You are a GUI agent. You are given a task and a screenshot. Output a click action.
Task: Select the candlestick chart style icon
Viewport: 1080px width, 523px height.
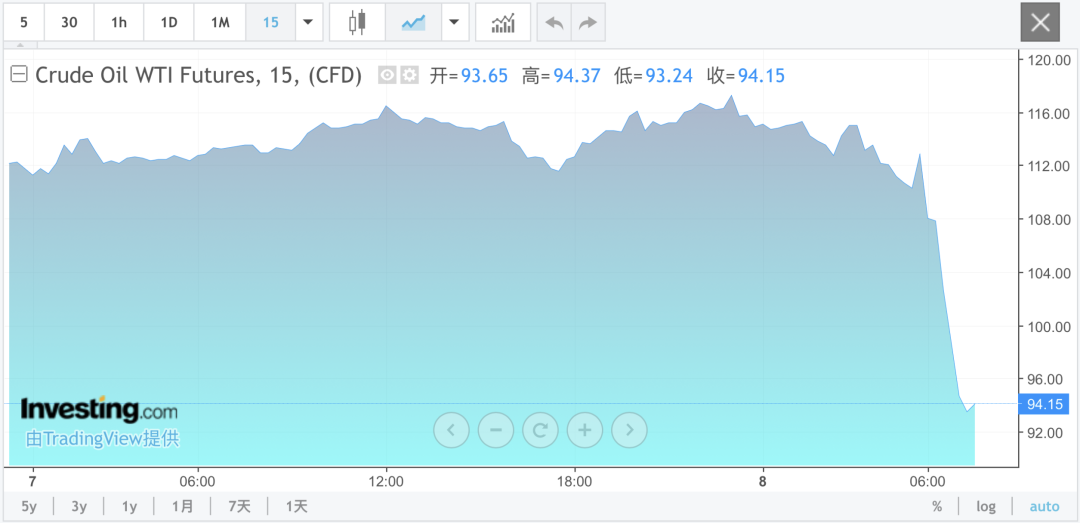(357, 22)
